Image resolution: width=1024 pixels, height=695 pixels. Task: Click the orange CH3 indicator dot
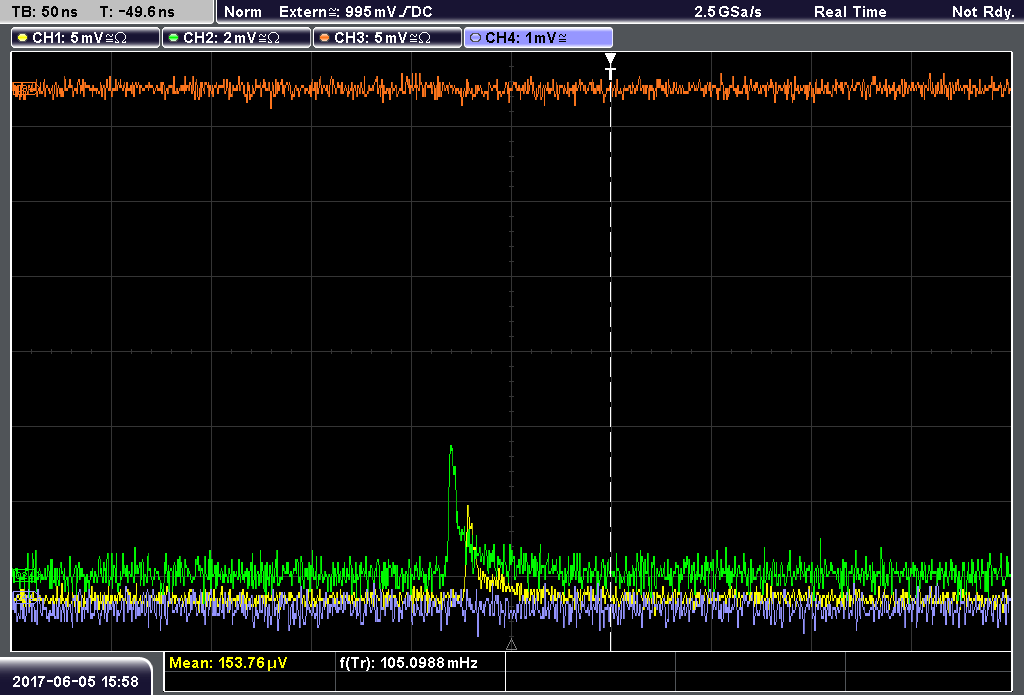click(325, 38)
